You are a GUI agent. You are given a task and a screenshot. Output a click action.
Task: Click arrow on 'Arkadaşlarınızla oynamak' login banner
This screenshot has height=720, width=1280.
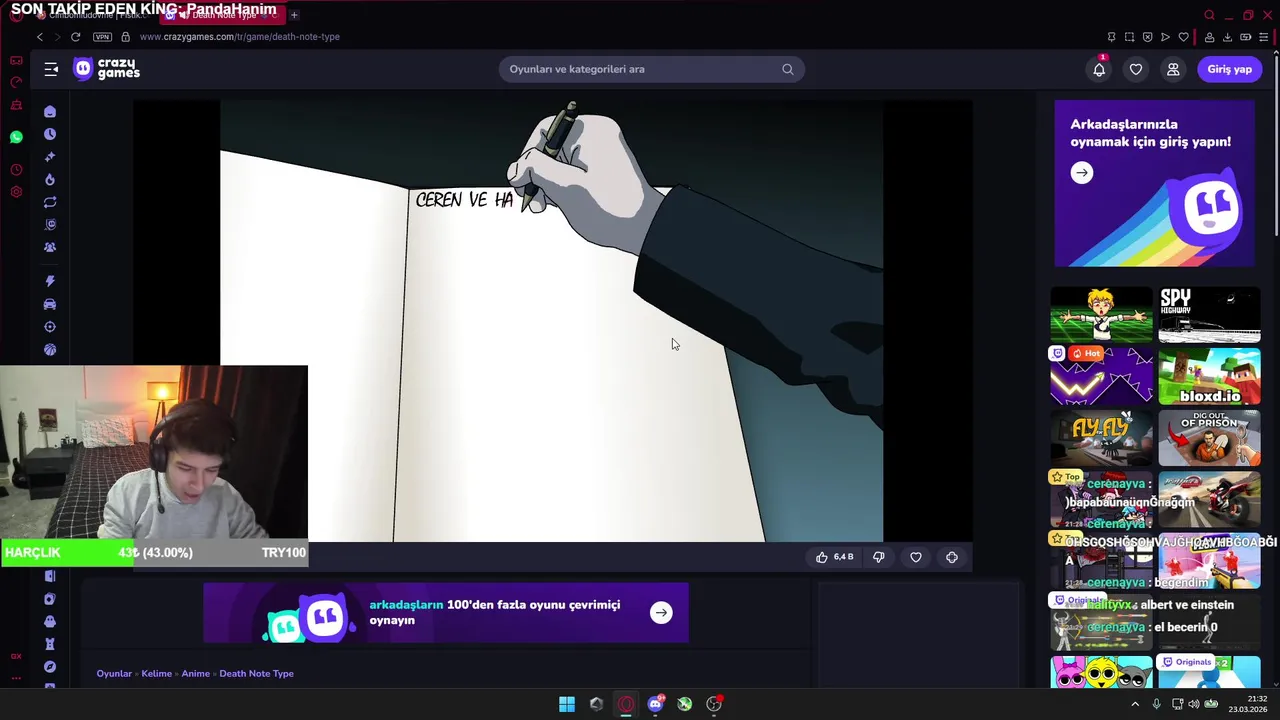coord(1082,173)
